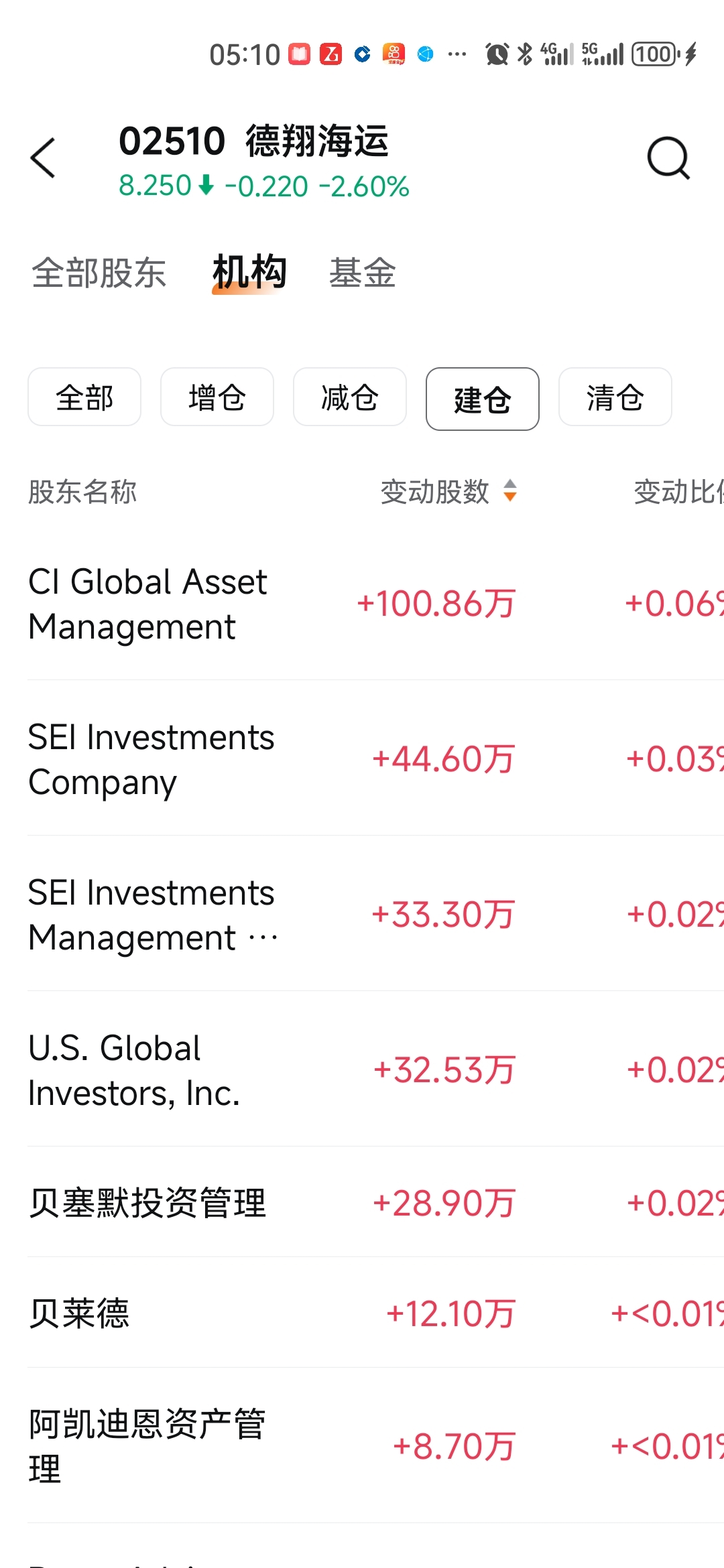Select the 全部 filter chip

point(84,397)
